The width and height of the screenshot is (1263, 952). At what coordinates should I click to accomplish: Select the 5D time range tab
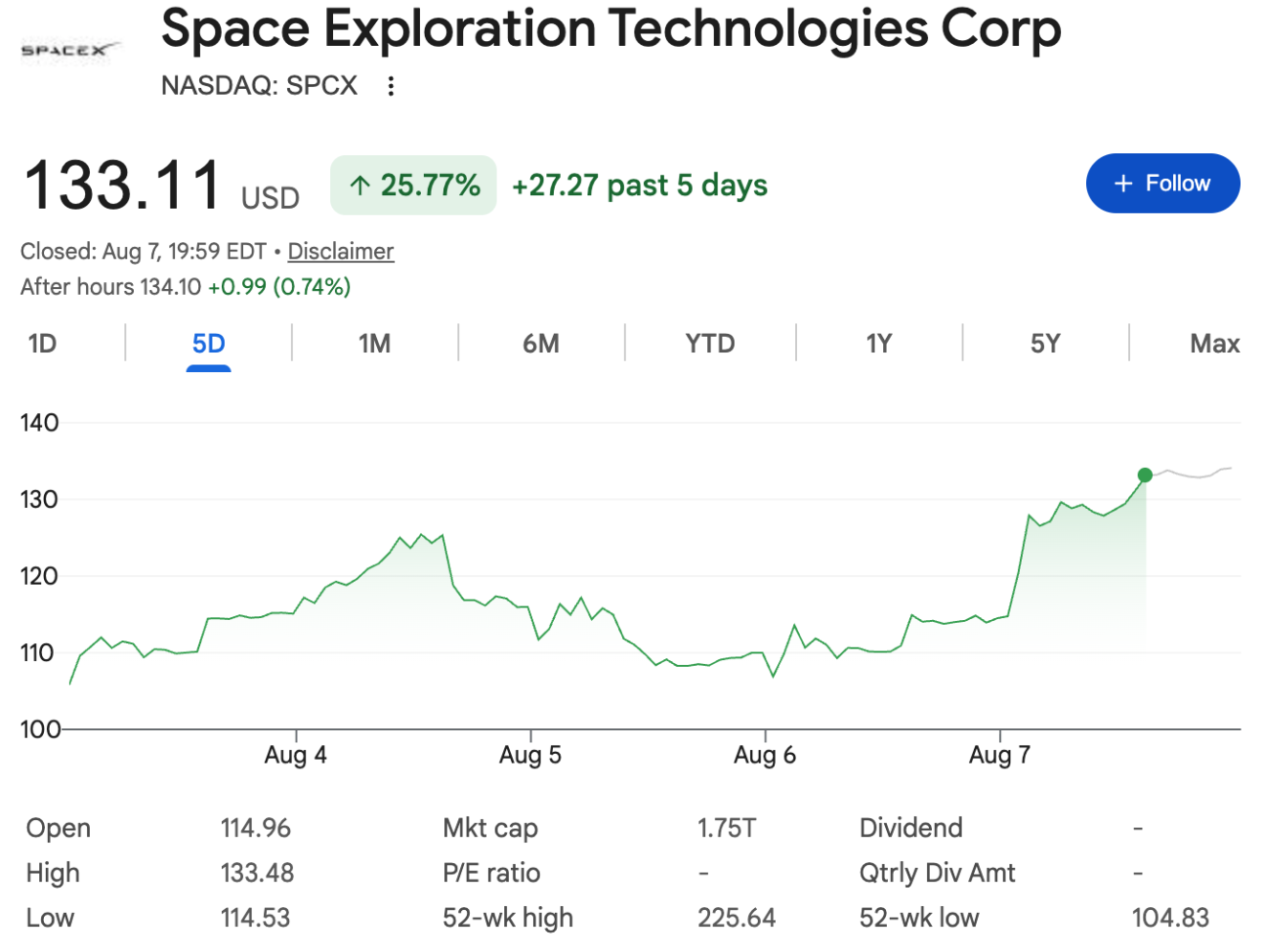pyautogui.click(x=209, y=343)
